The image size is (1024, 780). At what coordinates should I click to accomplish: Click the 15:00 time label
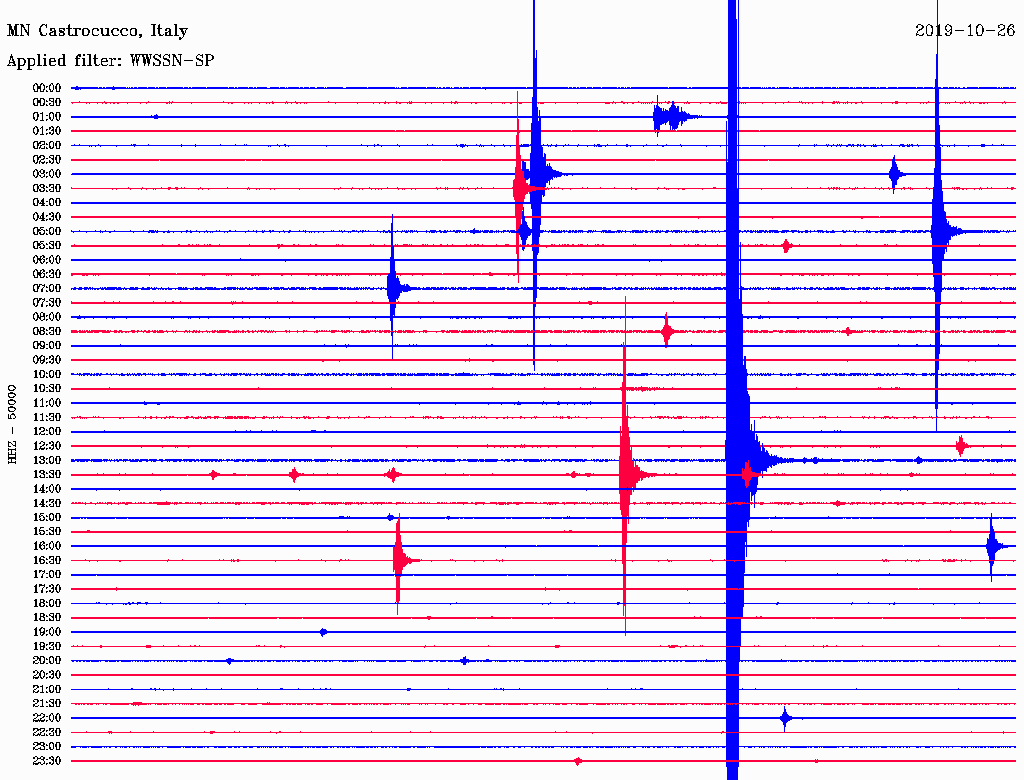pyautogui.click(x=47, y=517)
